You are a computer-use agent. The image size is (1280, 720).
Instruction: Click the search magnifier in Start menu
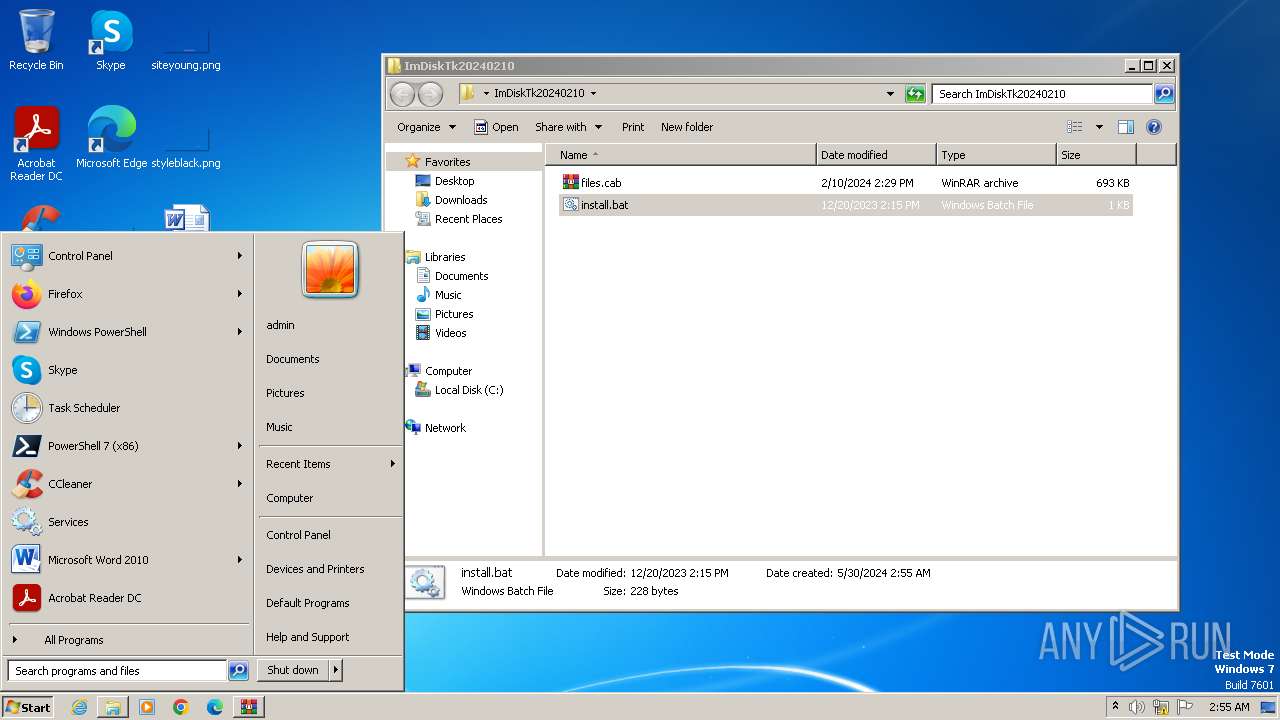click(238, 671)
